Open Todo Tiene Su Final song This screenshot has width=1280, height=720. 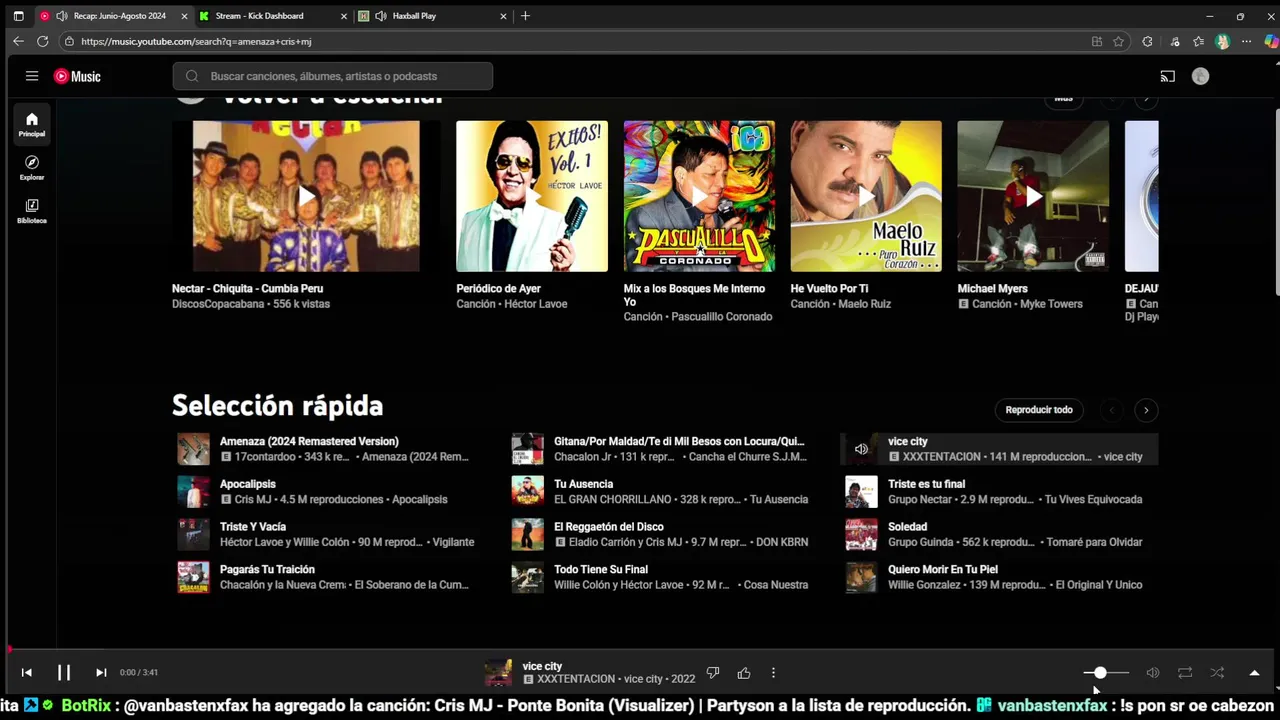coord(601,570)
